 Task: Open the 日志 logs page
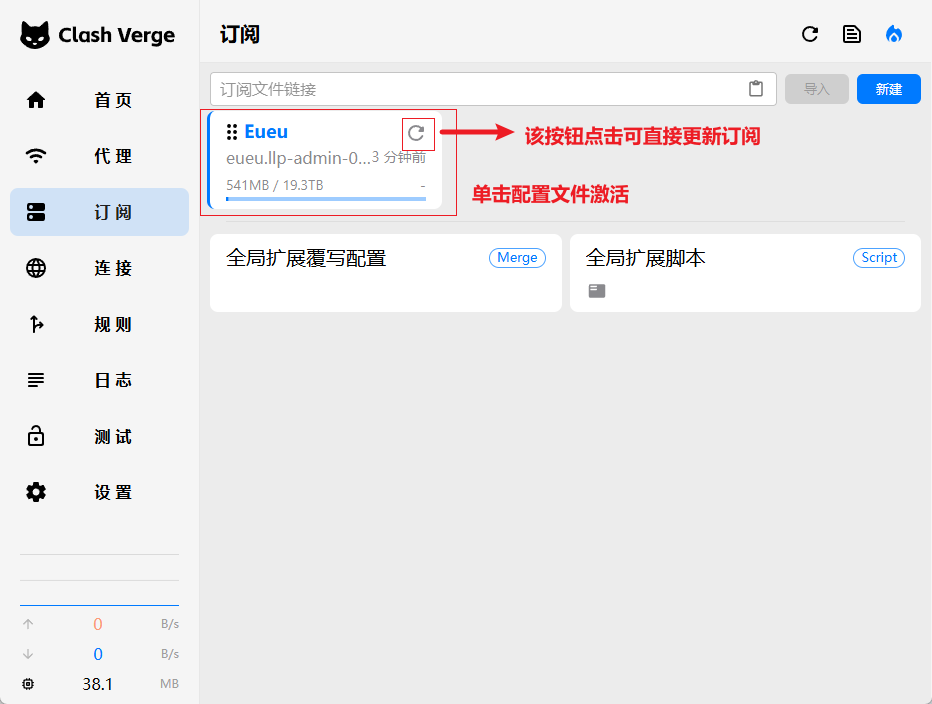coord(99,380)
